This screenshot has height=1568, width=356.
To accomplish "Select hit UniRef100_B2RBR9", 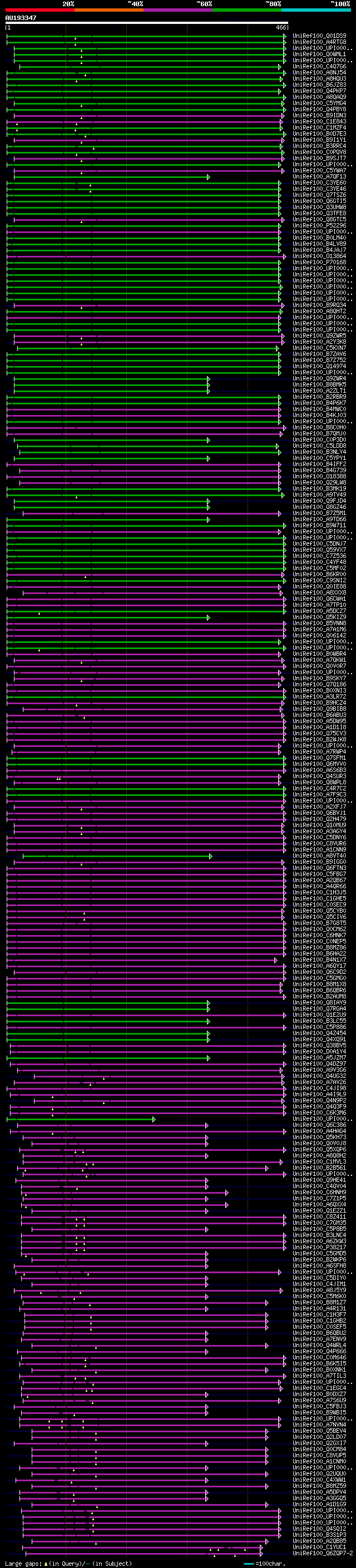I will pyautogui.click(x=319, y=397).
